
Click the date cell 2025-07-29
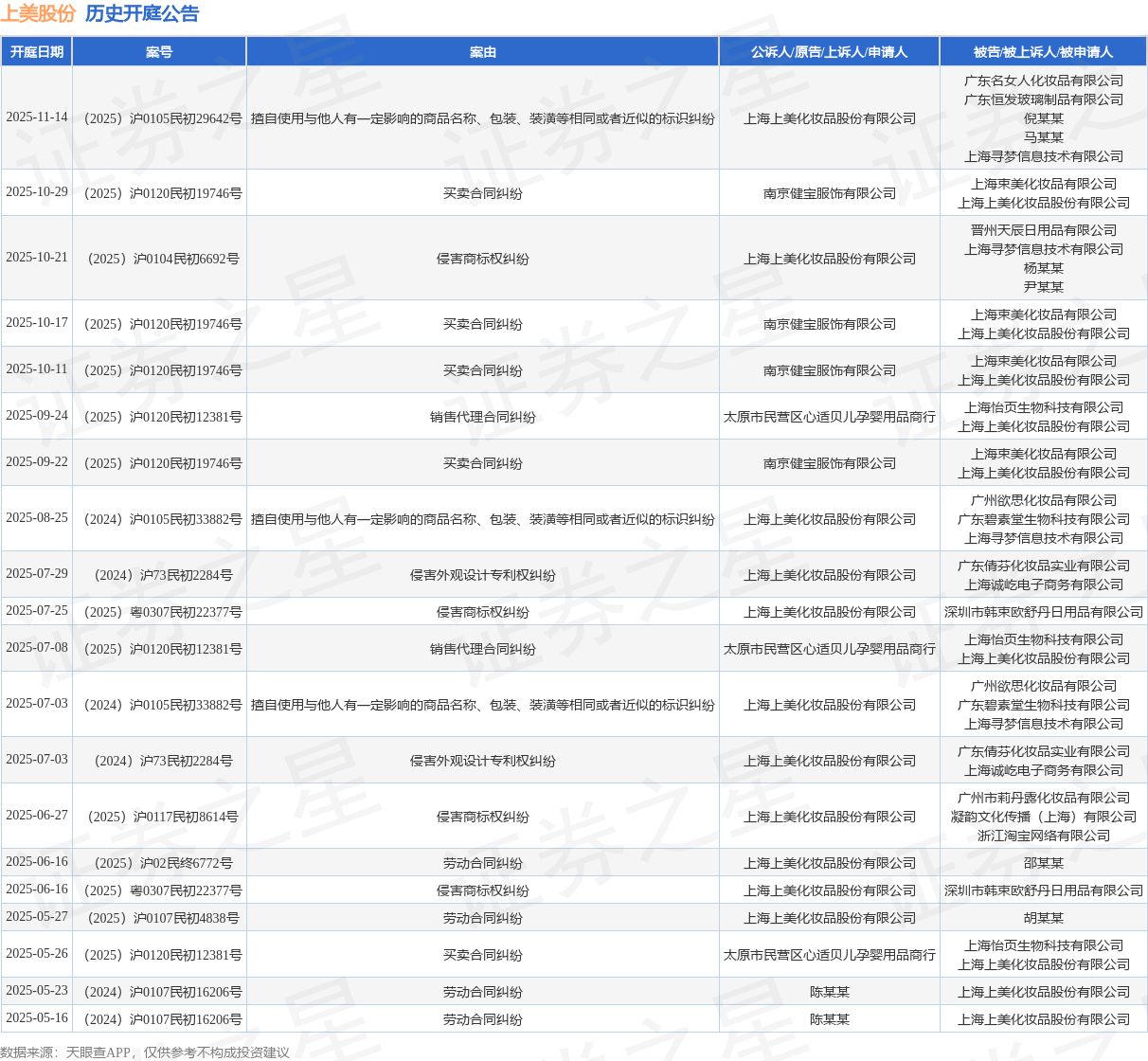[x=37, y=574]
